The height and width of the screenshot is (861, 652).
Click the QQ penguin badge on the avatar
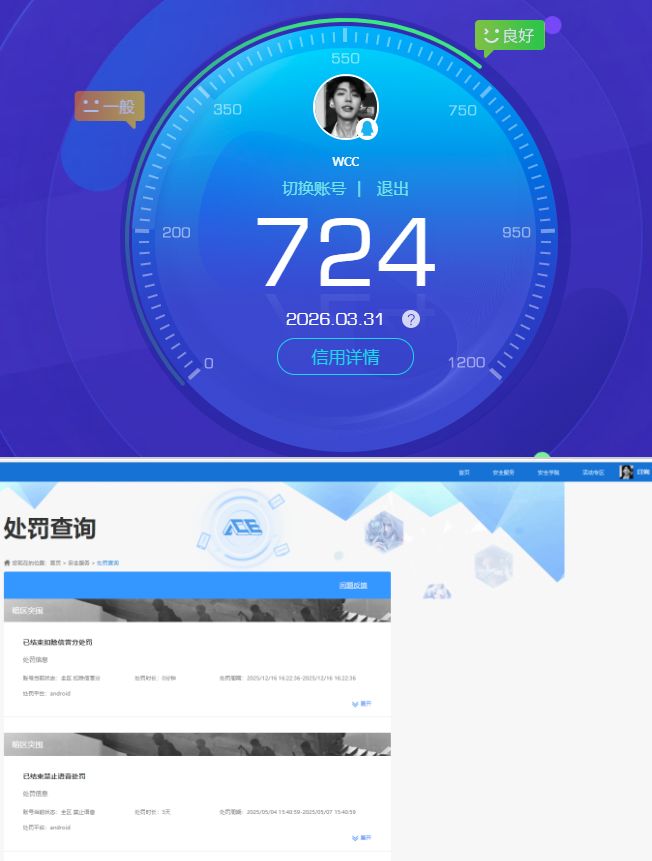[x=367, y=129]
